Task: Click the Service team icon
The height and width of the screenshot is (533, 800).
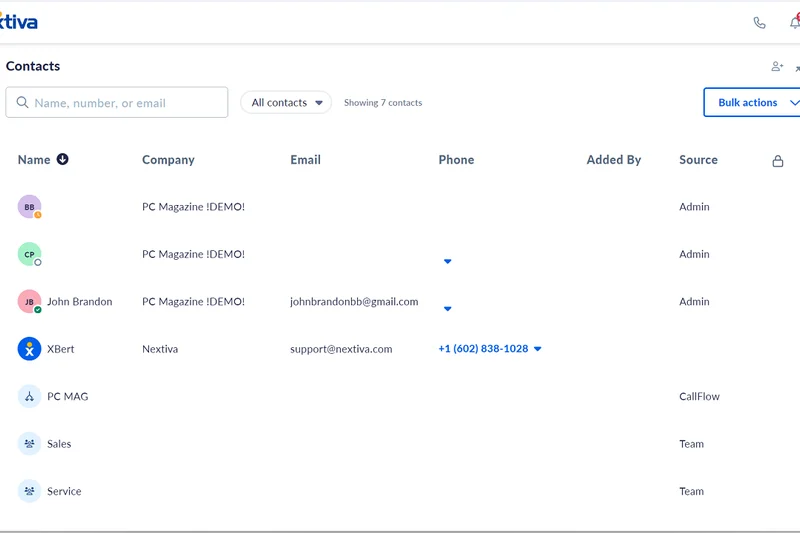Action: coord(29,491)
